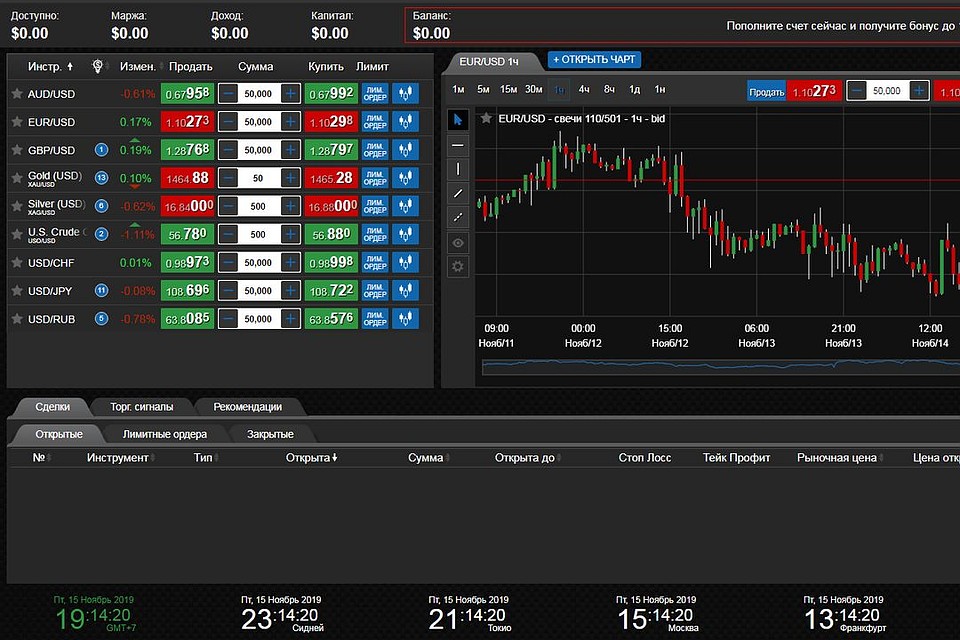Screen dimensions: 960x640
Task: View GBP/USD signal badge with 1
Action: [102, 150]
